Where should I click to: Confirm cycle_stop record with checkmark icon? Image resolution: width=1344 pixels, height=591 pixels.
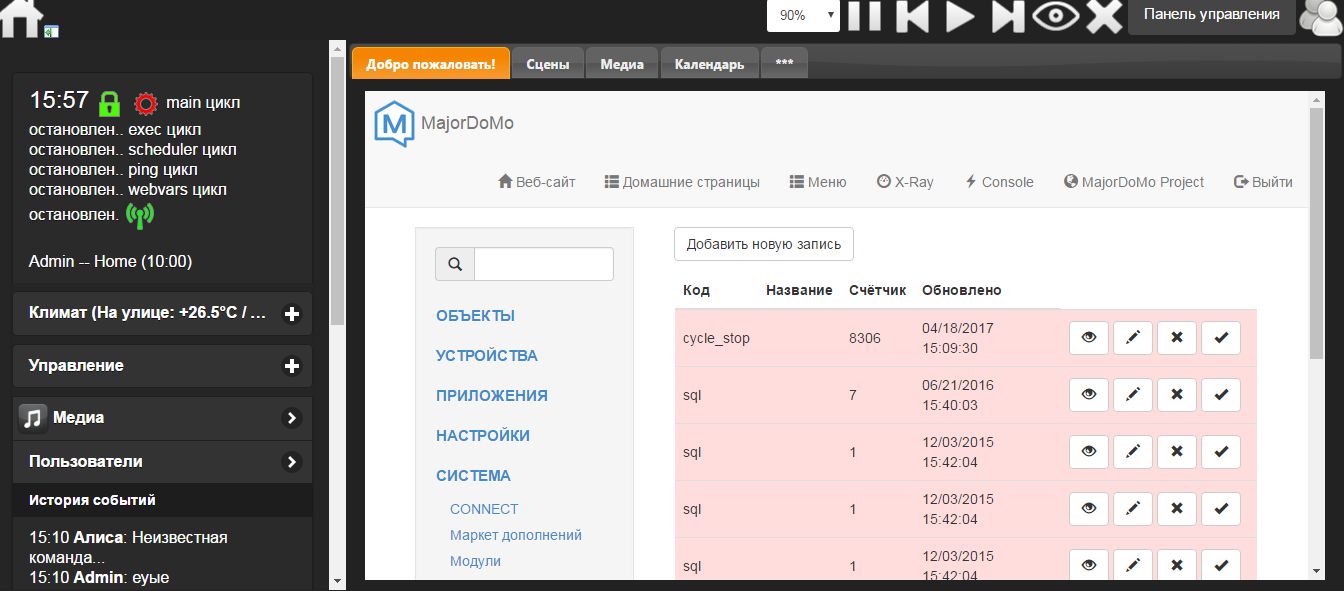pos(1221,338)
